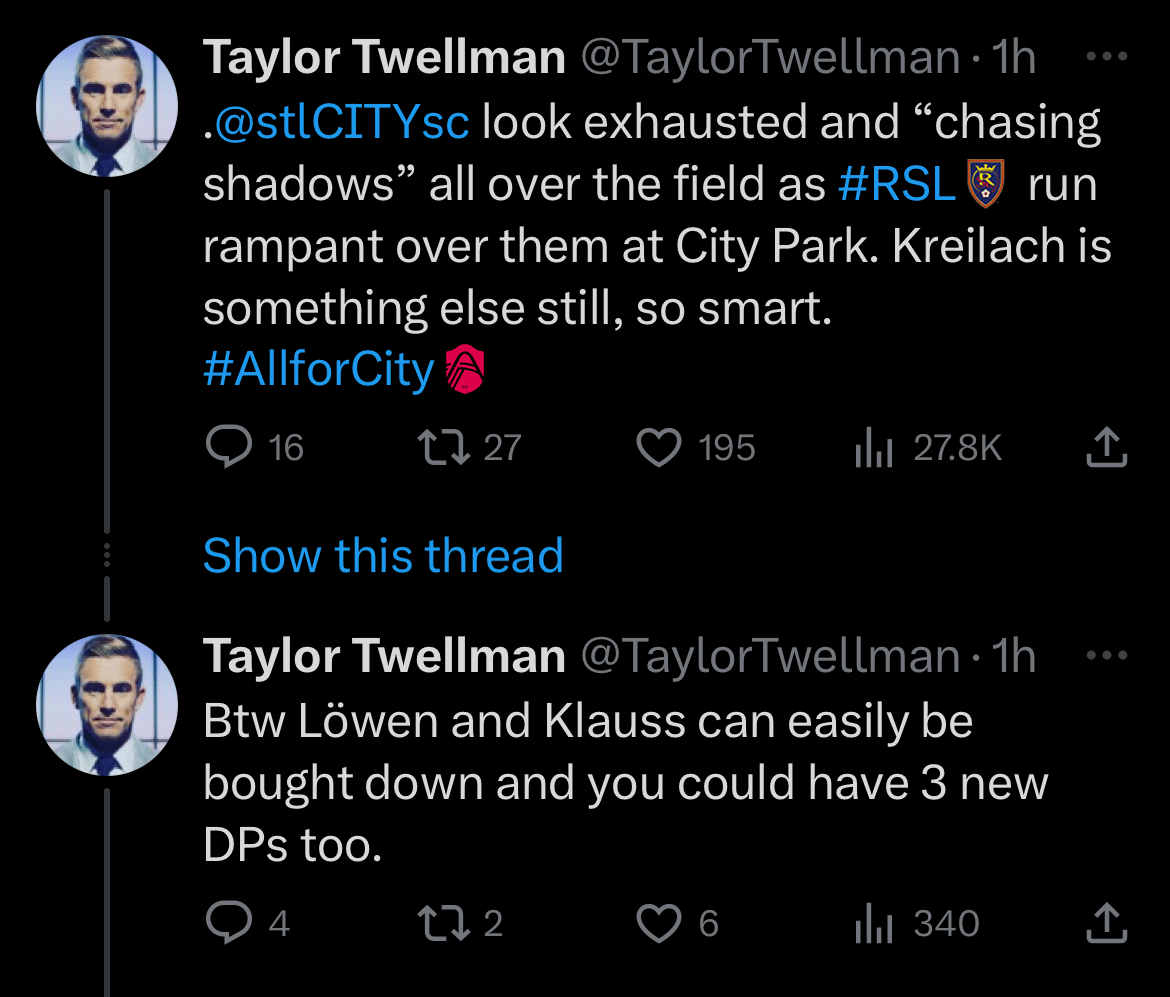
Task: Open more options for the second tweet
Action: tap(1106, 657)
